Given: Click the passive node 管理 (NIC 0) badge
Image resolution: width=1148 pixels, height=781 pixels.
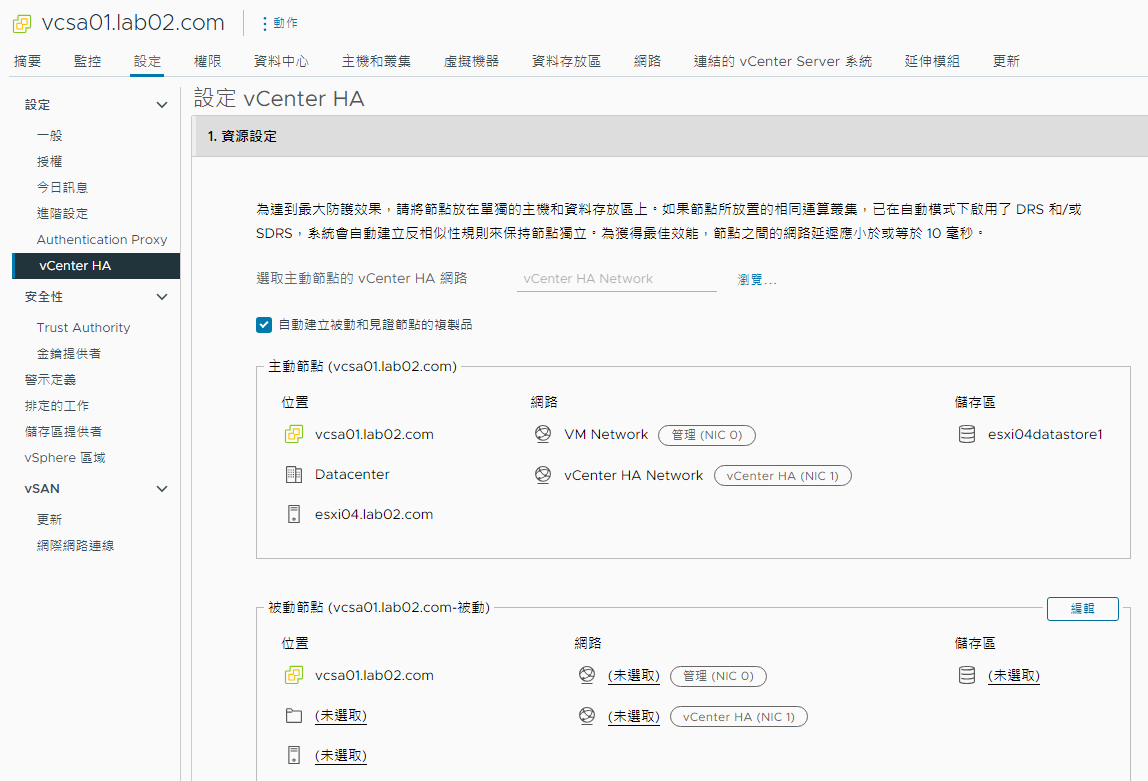Looking at the screenshot, I should [x=718, y=676].
